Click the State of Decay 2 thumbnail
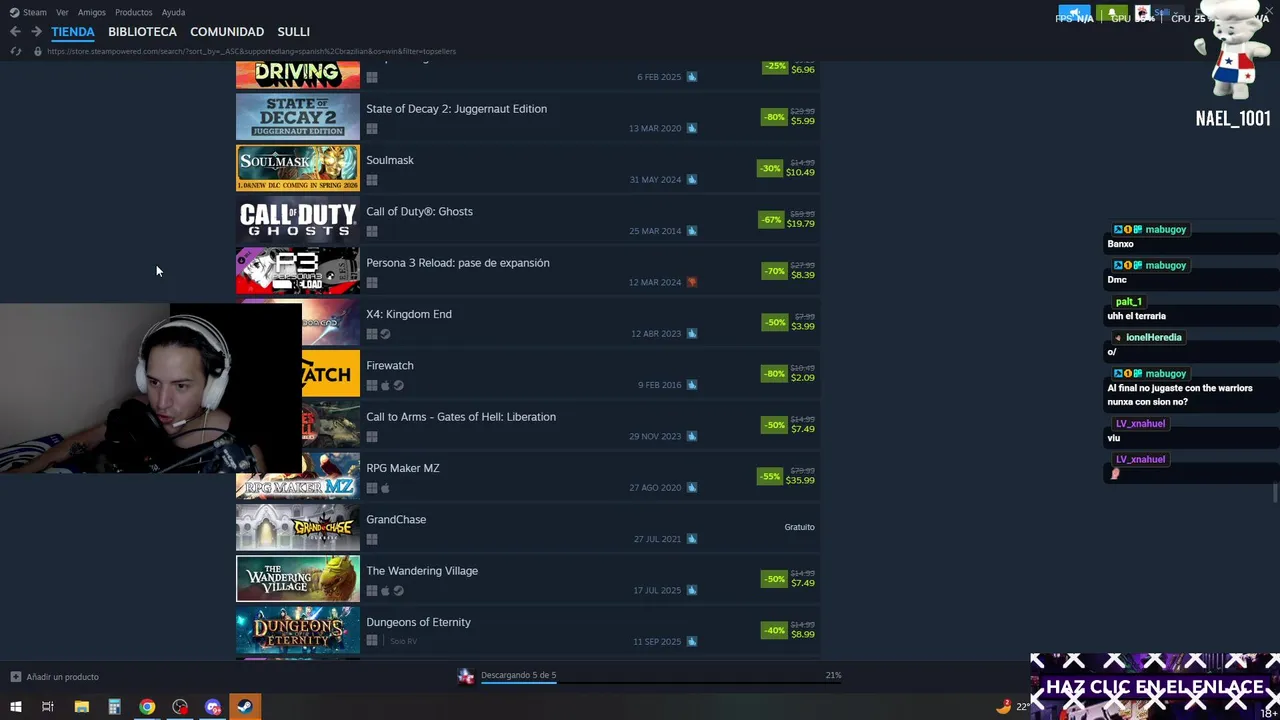 (297, 117)
